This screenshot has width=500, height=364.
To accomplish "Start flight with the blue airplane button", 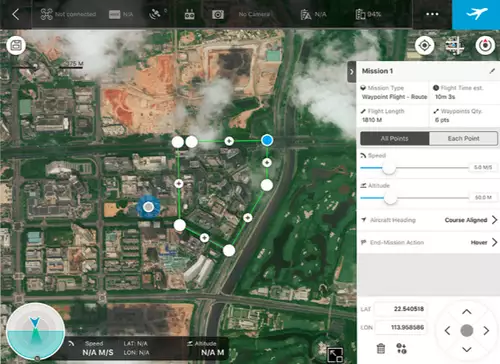I will pos(476,15).
